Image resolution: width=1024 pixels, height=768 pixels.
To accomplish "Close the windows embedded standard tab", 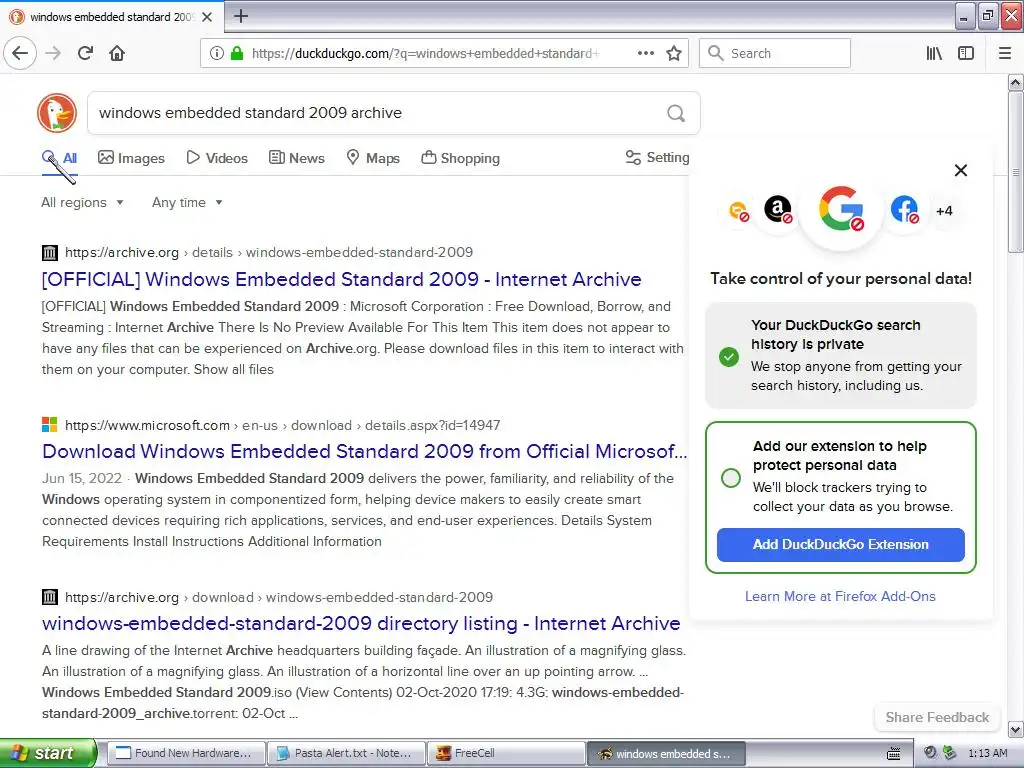I will click(207, 17).
